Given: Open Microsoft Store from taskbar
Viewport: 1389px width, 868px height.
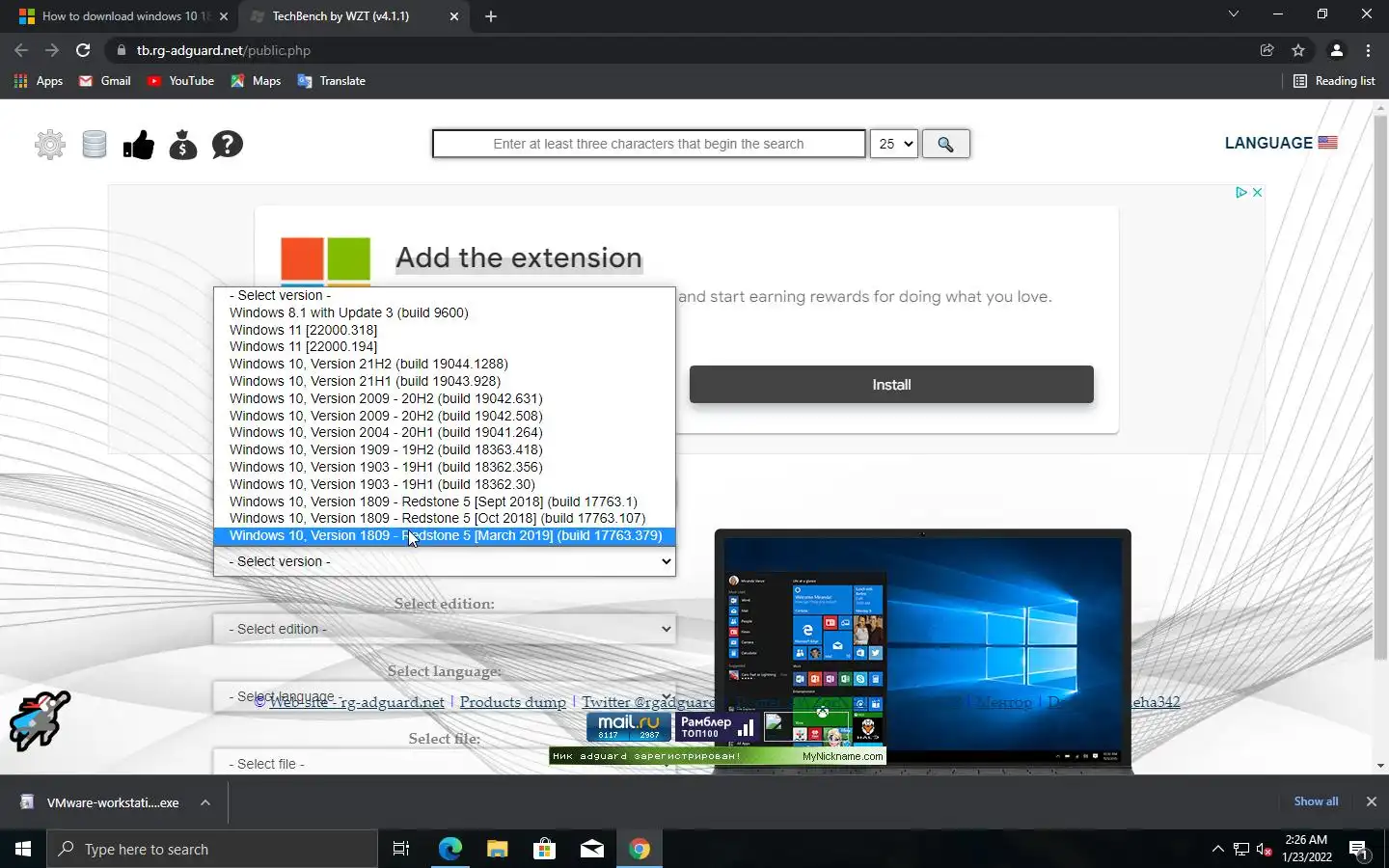Looking at the screenshot, I should (x=544, y=849).
